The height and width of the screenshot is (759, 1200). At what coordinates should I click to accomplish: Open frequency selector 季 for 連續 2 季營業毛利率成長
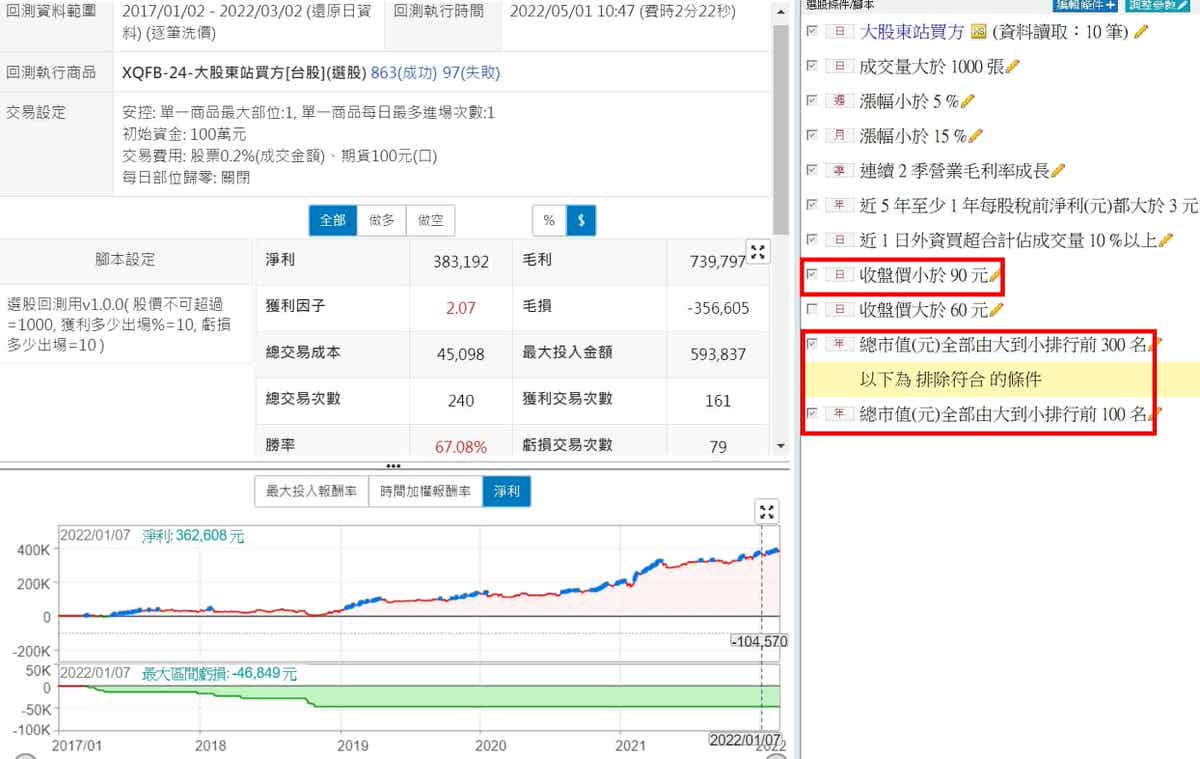point(838,171)
